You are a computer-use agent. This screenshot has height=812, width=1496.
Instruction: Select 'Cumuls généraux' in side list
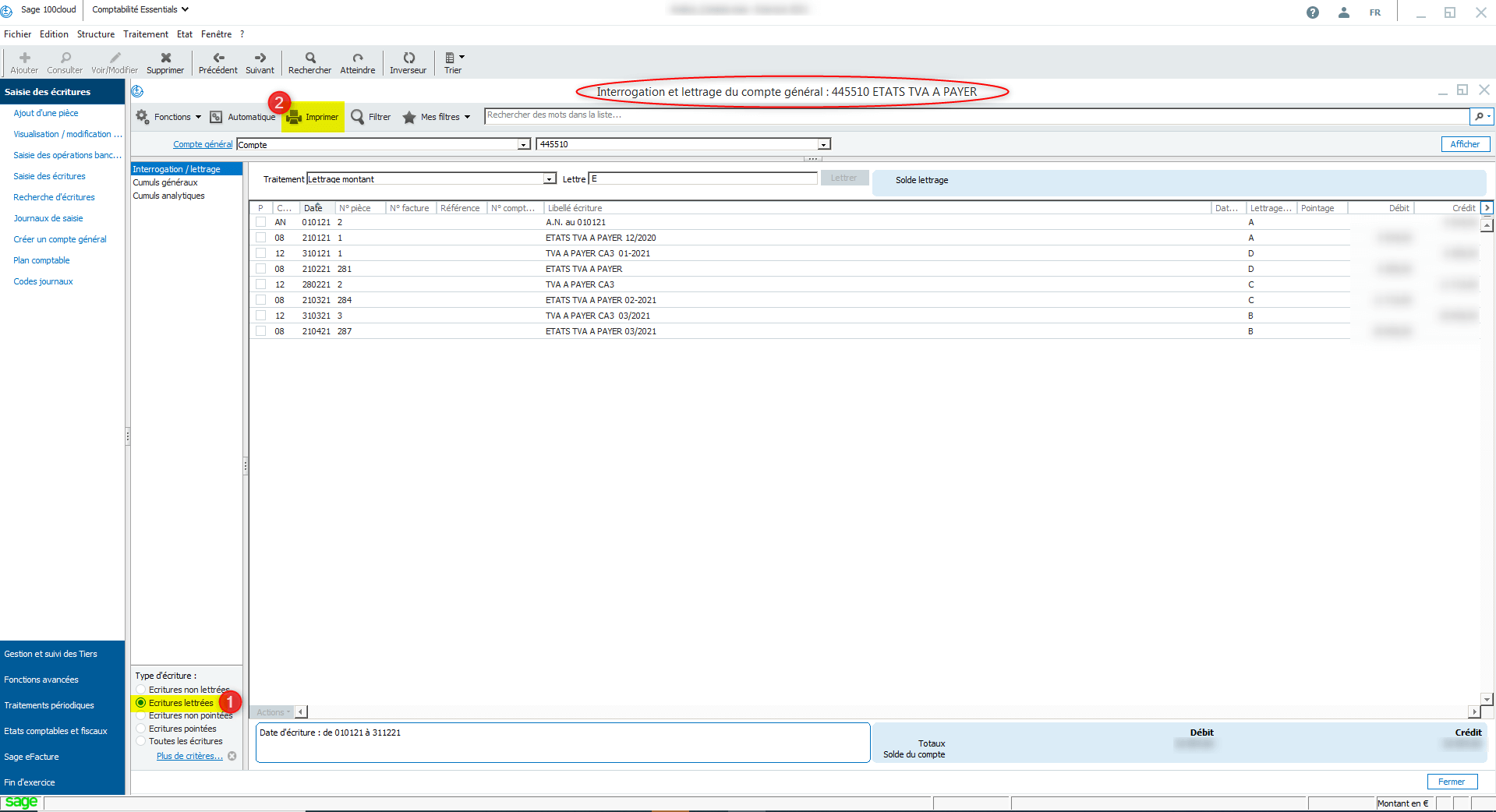[x=165, y=182]
